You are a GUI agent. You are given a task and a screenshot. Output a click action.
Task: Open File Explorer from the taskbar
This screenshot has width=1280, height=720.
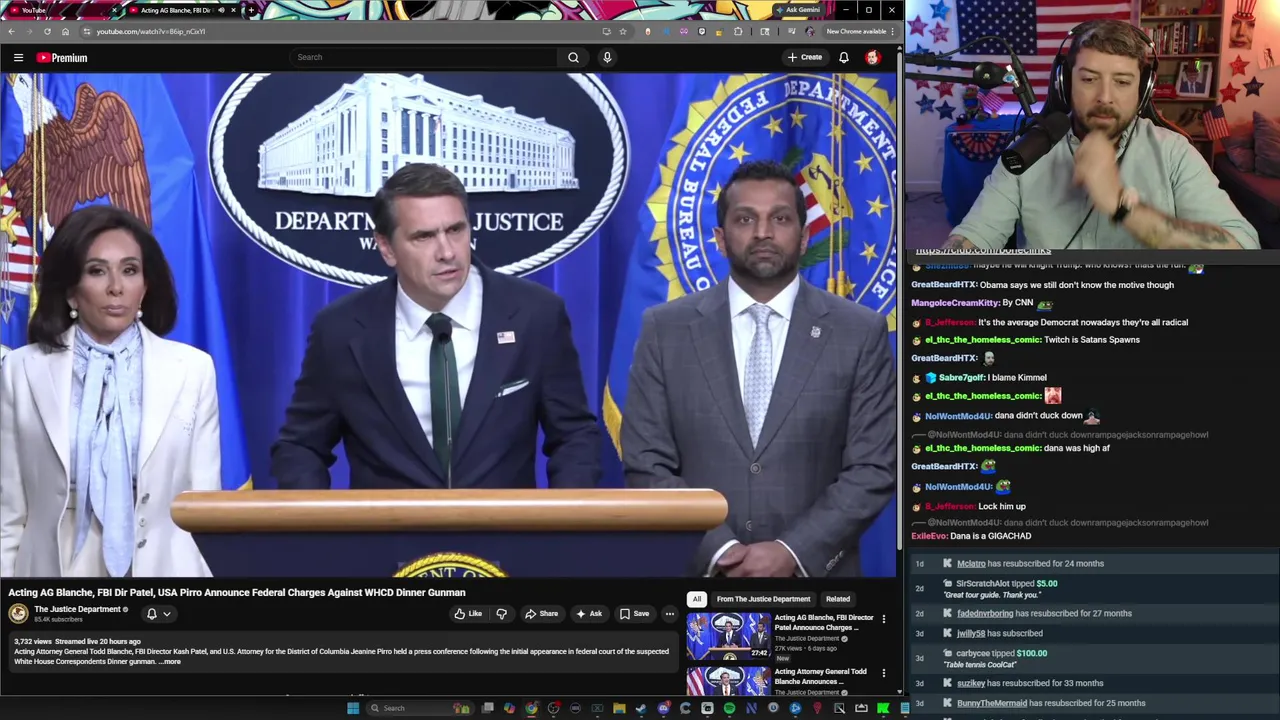click(619, 708)
